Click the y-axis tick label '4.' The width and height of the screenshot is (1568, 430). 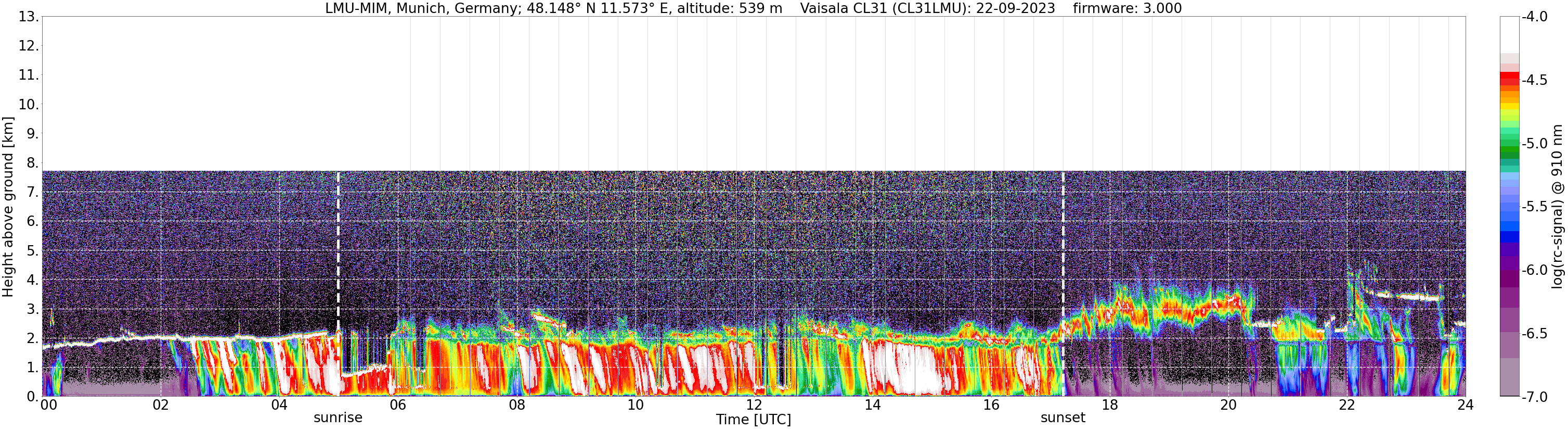coord(32,280)
